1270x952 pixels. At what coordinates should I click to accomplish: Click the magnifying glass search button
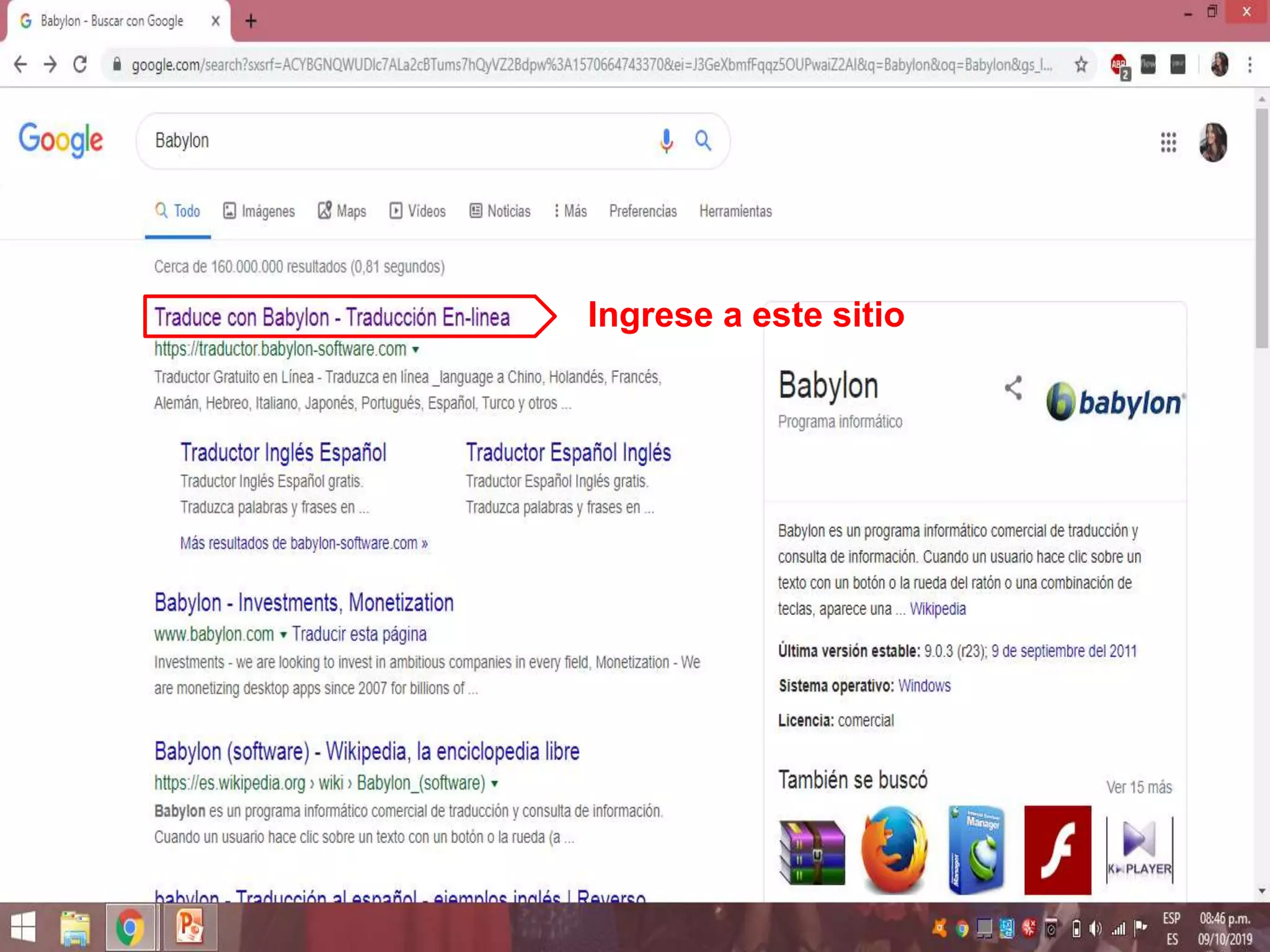703,141
